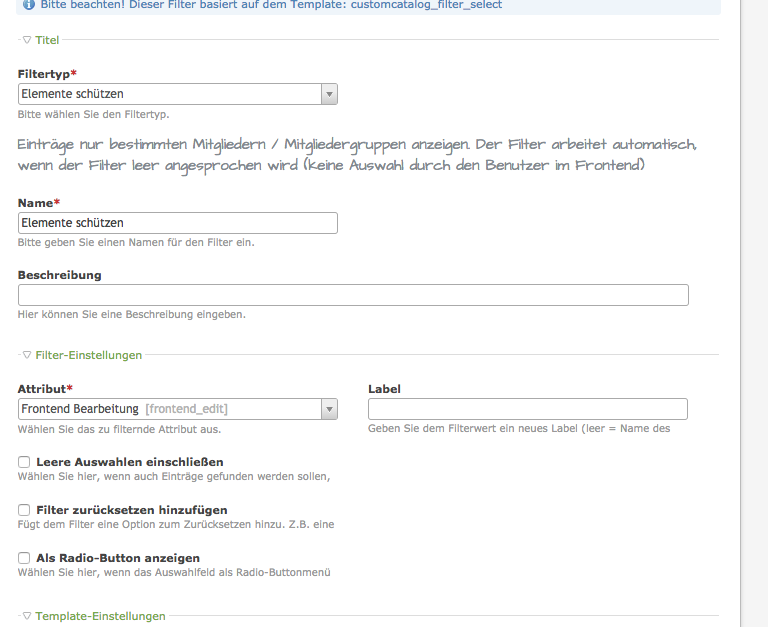Check the Als Radio-Button anzeigen checkbox
768x627 pixels.
[x=24, y=558]
